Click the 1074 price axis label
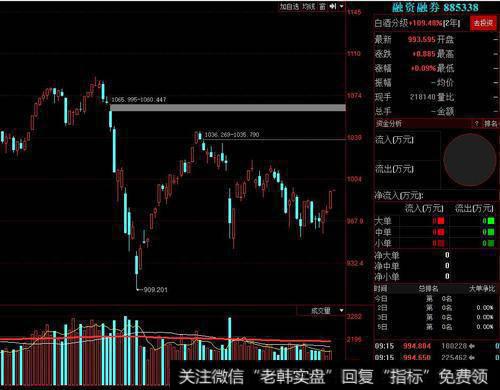Screen dimensions: 500x390 coord(354,96)
